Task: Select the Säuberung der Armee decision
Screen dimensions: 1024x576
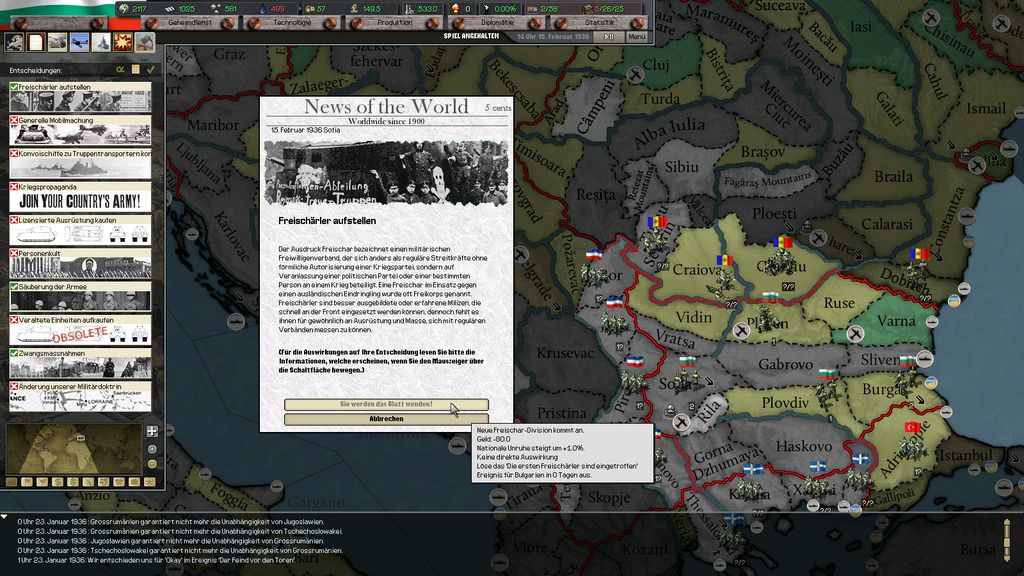Action: pos(80,296)
